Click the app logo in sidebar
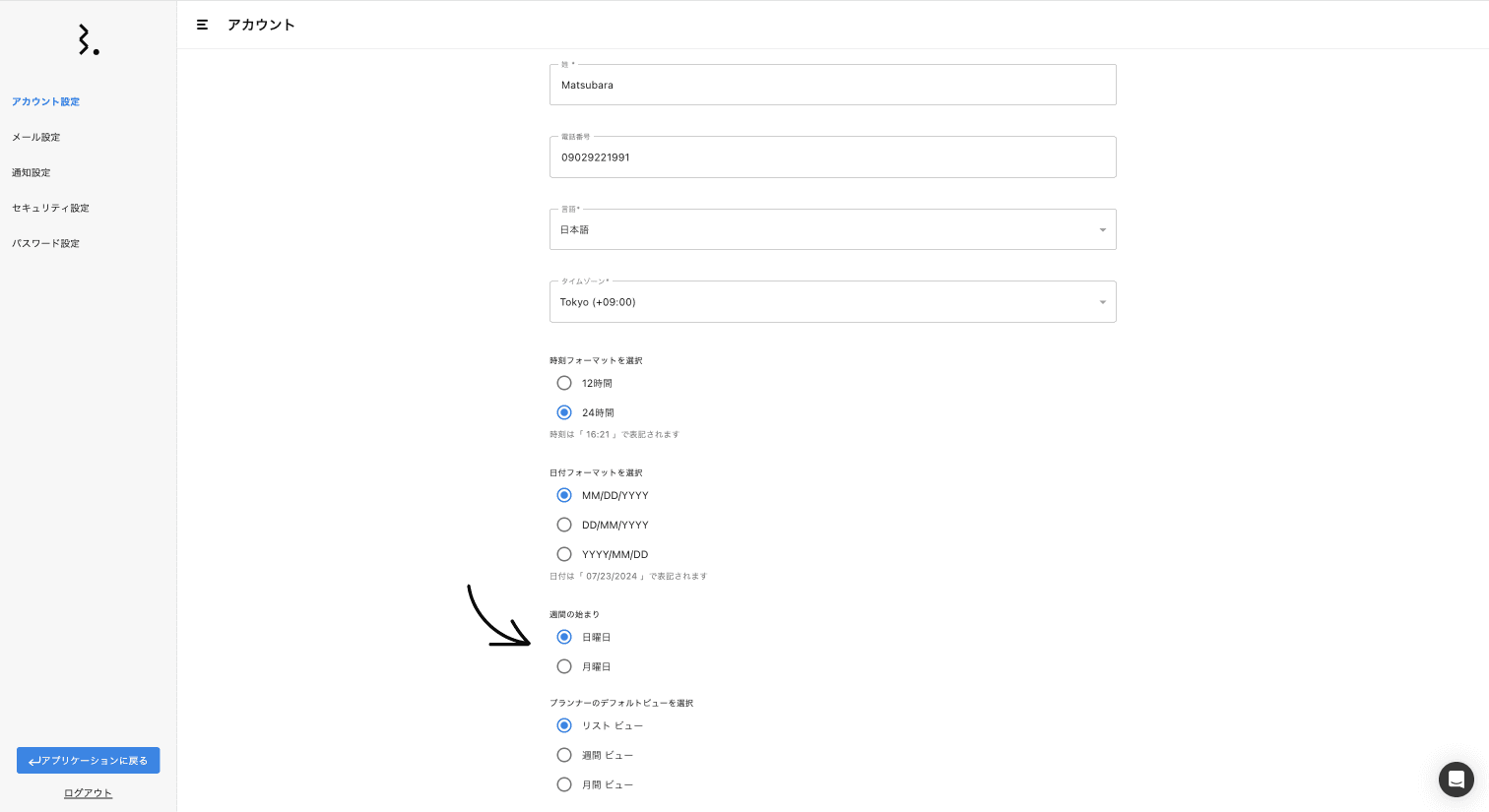The height and width of the screenshot is (812, 1489). click(89, 40)
